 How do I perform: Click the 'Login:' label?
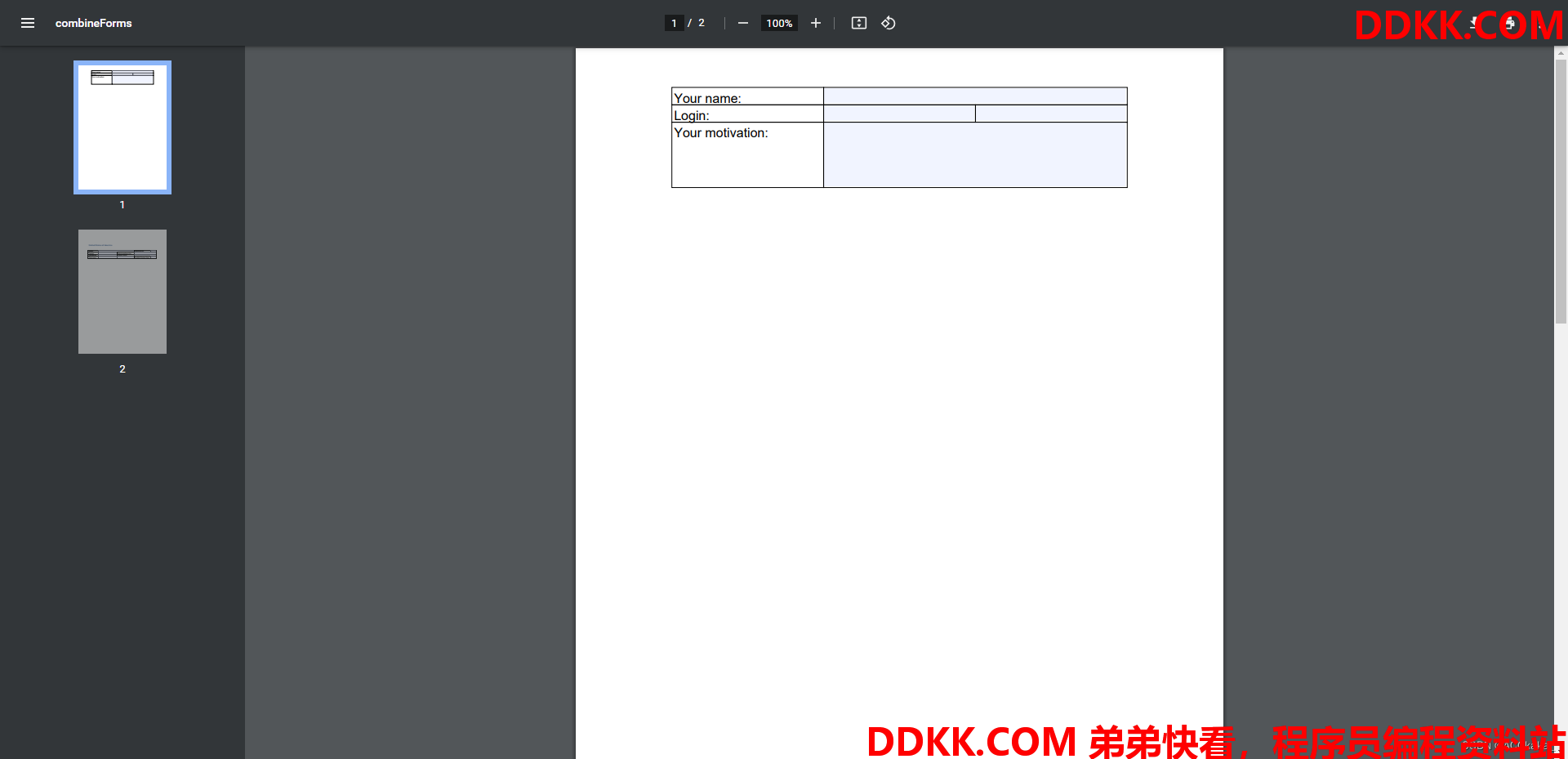pos(692,115)
